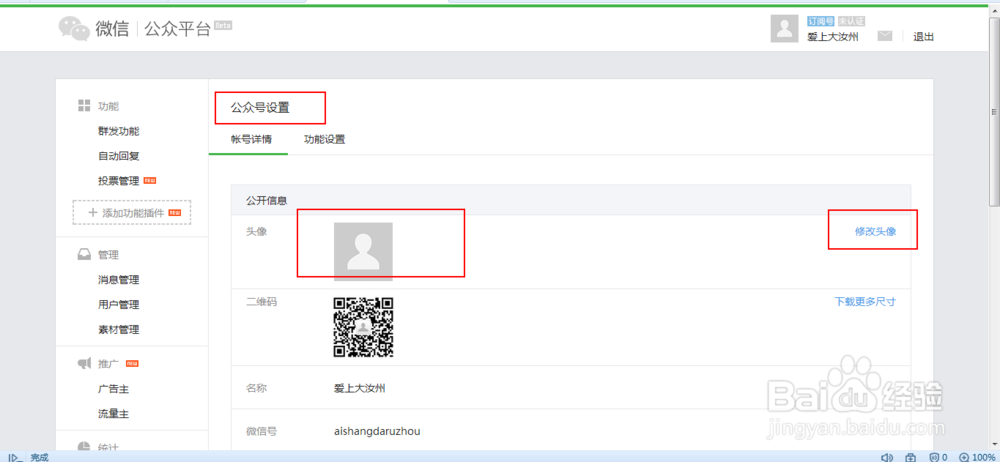Click the 统计 pie chart icon

[x=84, y=448]
